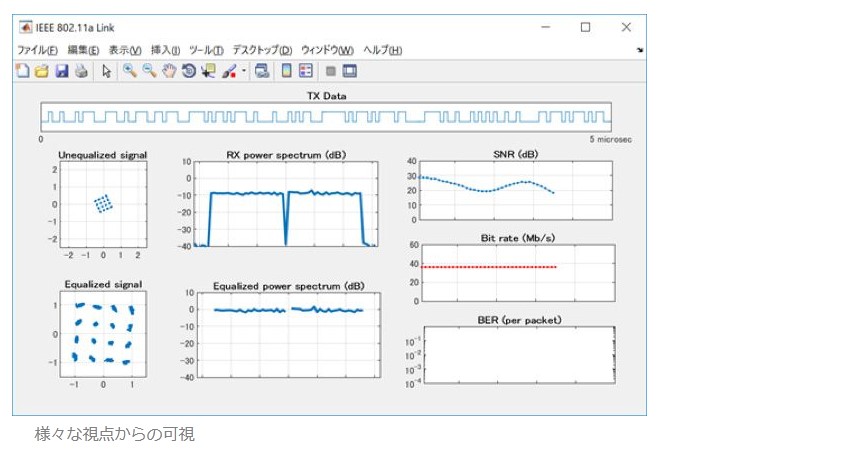
Task: Click the Link Plot toolbar button
Action: pyautogui.click(x=262, y=71)
